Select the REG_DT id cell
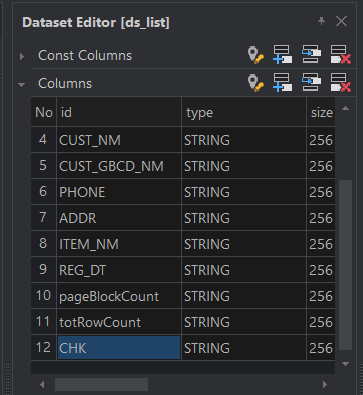Image resolution: width=363 pixels, height=395 pixels. (119, 270)
